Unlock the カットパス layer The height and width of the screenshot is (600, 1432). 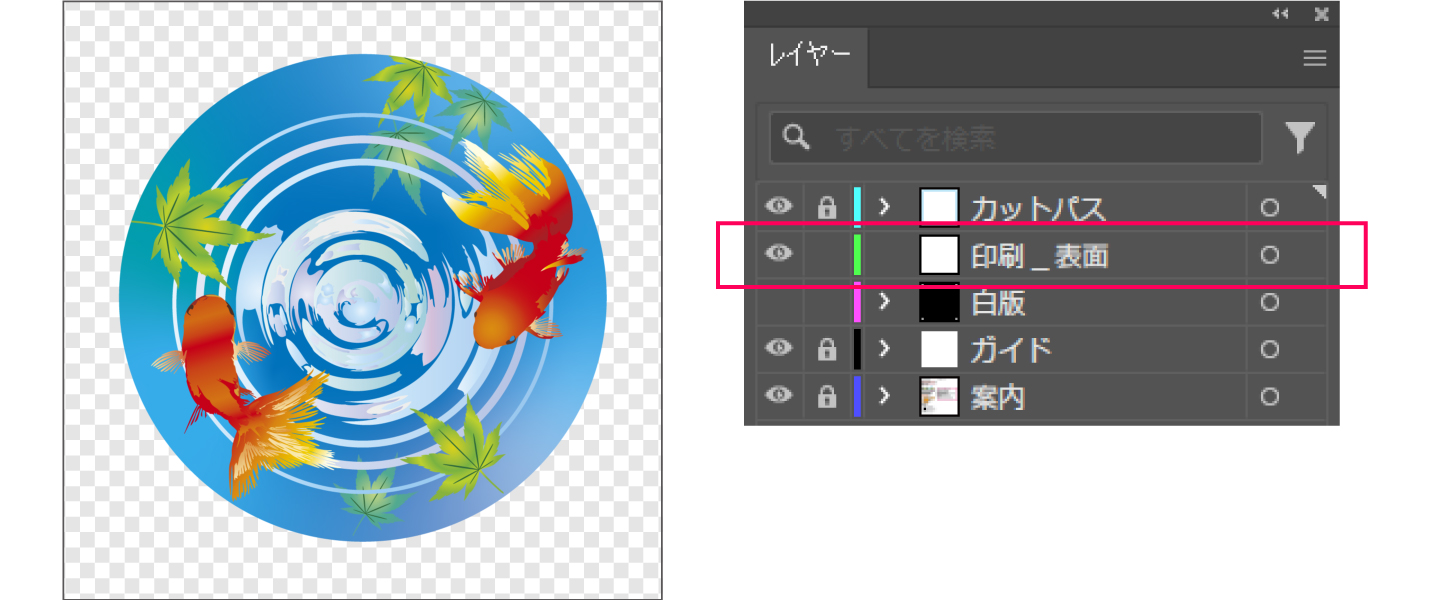pos(826,208)
